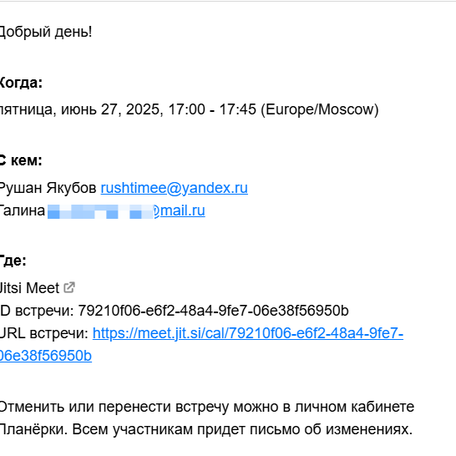Click the Добрый день! greeting text
Image resolution: width=456 pixels, height=456 pixels.
tap(46, 32)
